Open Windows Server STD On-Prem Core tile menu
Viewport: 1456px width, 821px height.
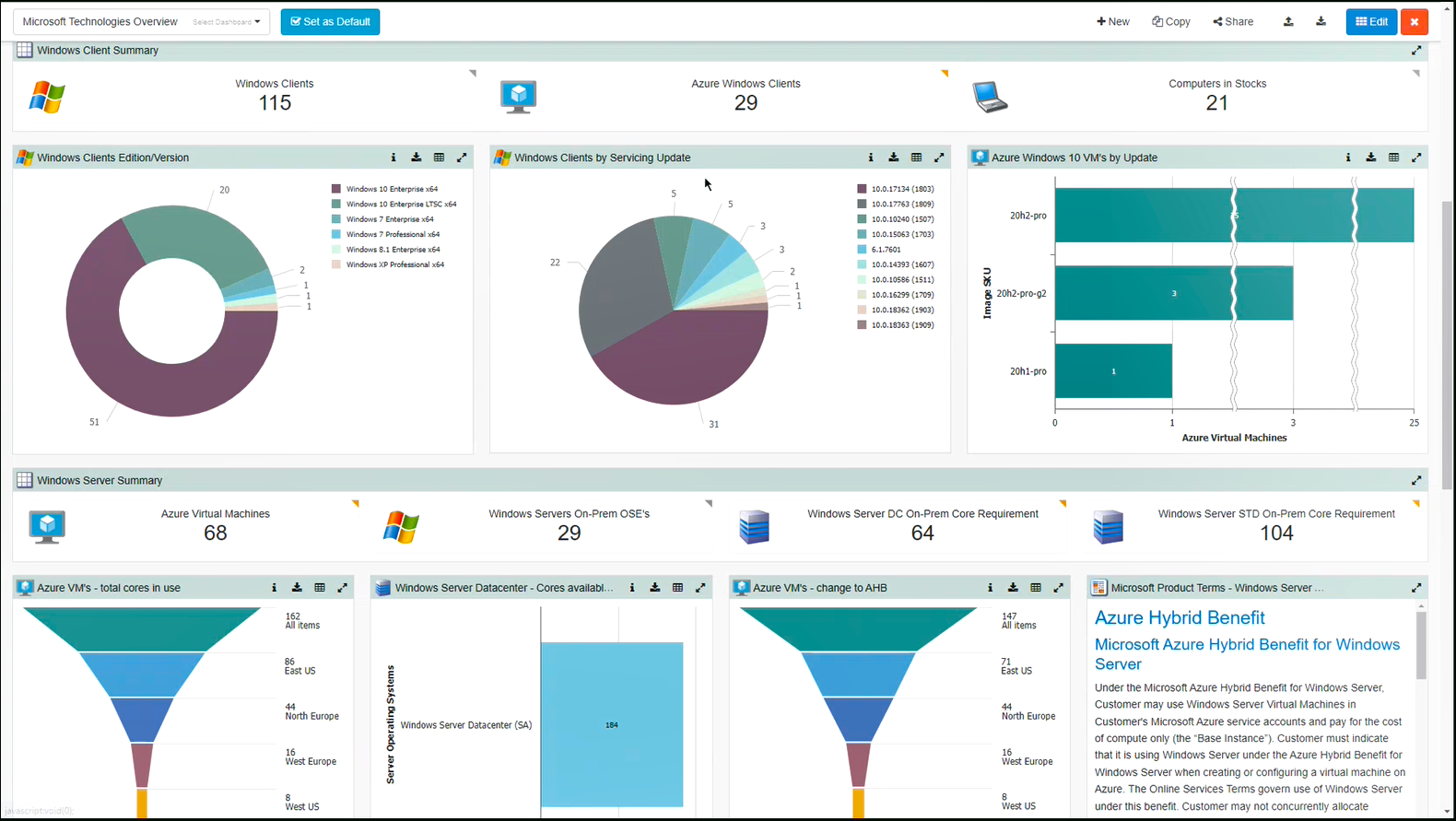[x=1416, y=504]
